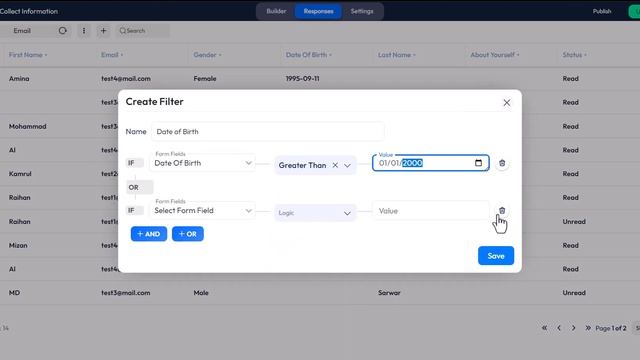
Task: Delete the empty second condition row
Action: (x=502, y=211)
